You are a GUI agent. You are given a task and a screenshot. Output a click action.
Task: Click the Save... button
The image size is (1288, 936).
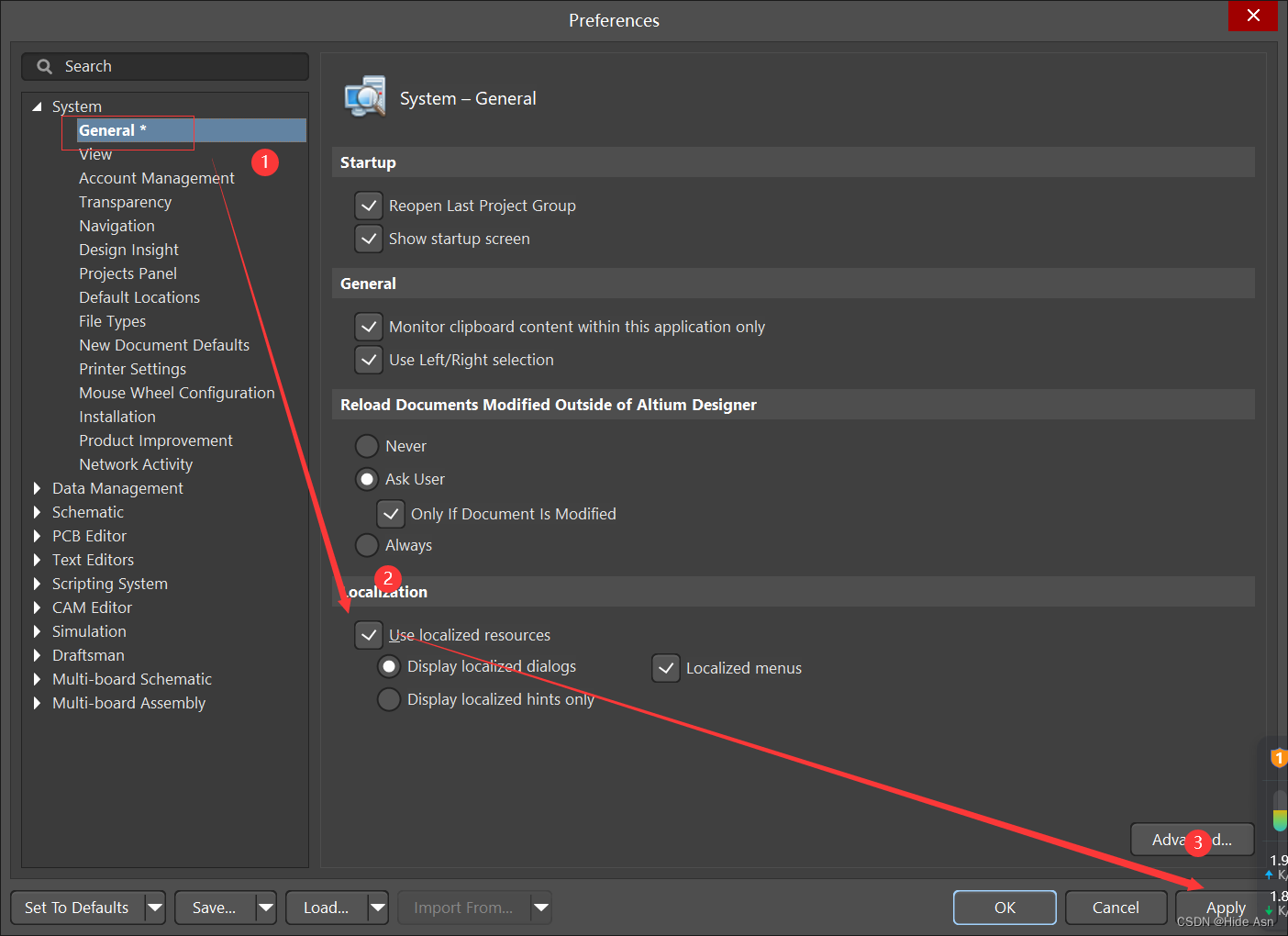tap(215, 908)
